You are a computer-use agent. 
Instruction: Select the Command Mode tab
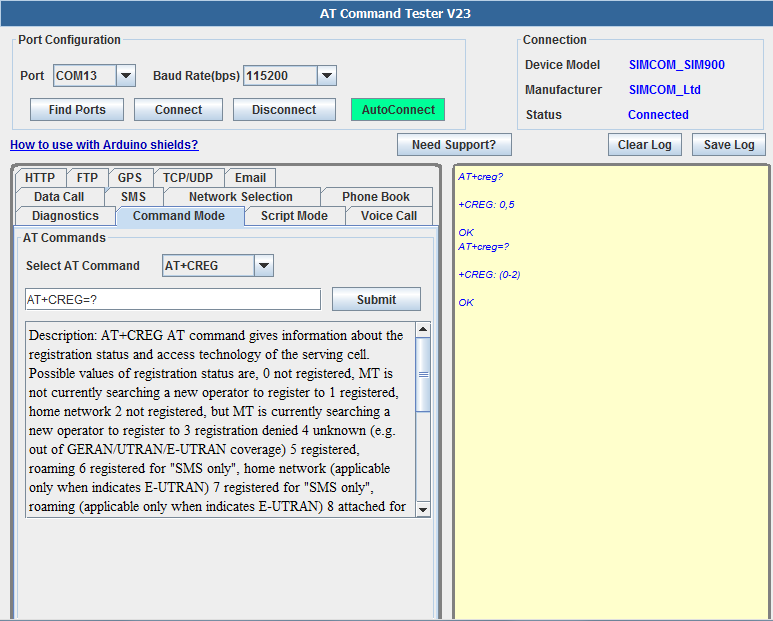pyautogui.click(x=179, y=216)
